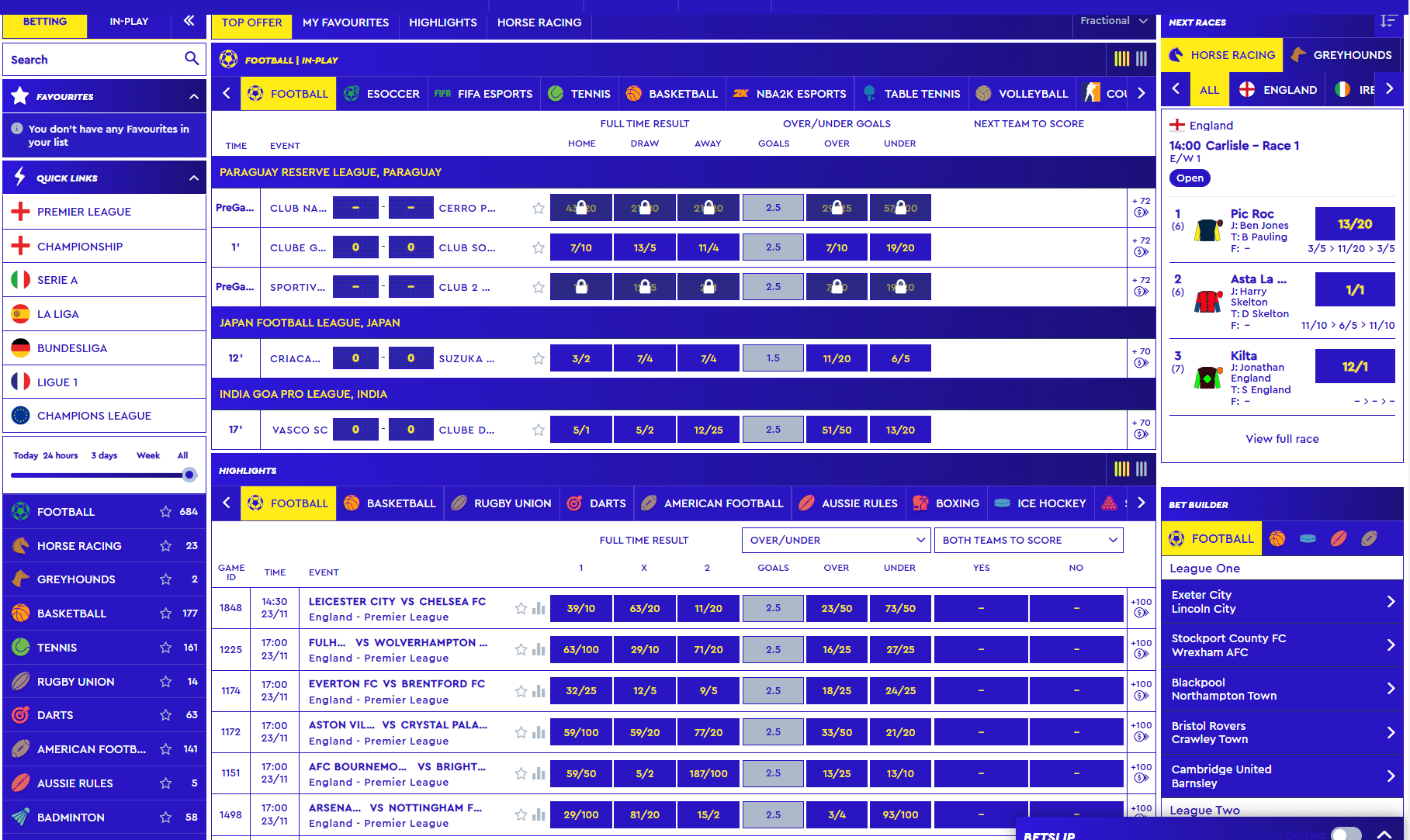Click View full race link
1410x840 pixels.
click(x=1282, y=439)
